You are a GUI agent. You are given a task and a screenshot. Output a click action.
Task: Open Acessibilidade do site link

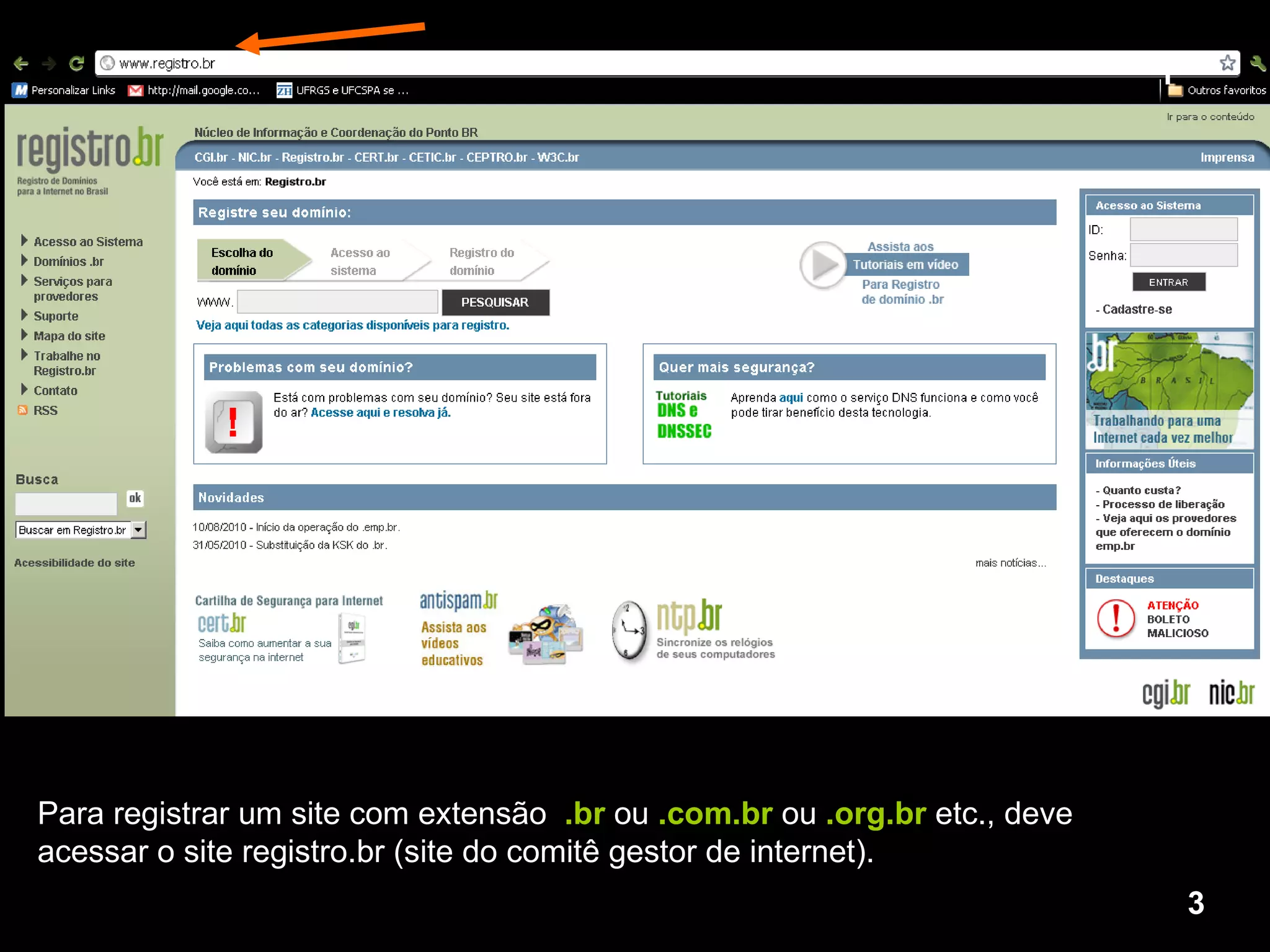click(x=74, y=563)
